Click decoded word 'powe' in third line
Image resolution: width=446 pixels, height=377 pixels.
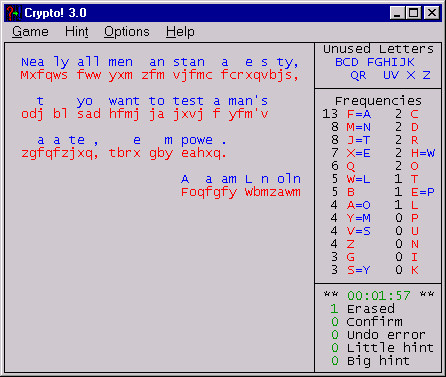click(x=197, y=140)
